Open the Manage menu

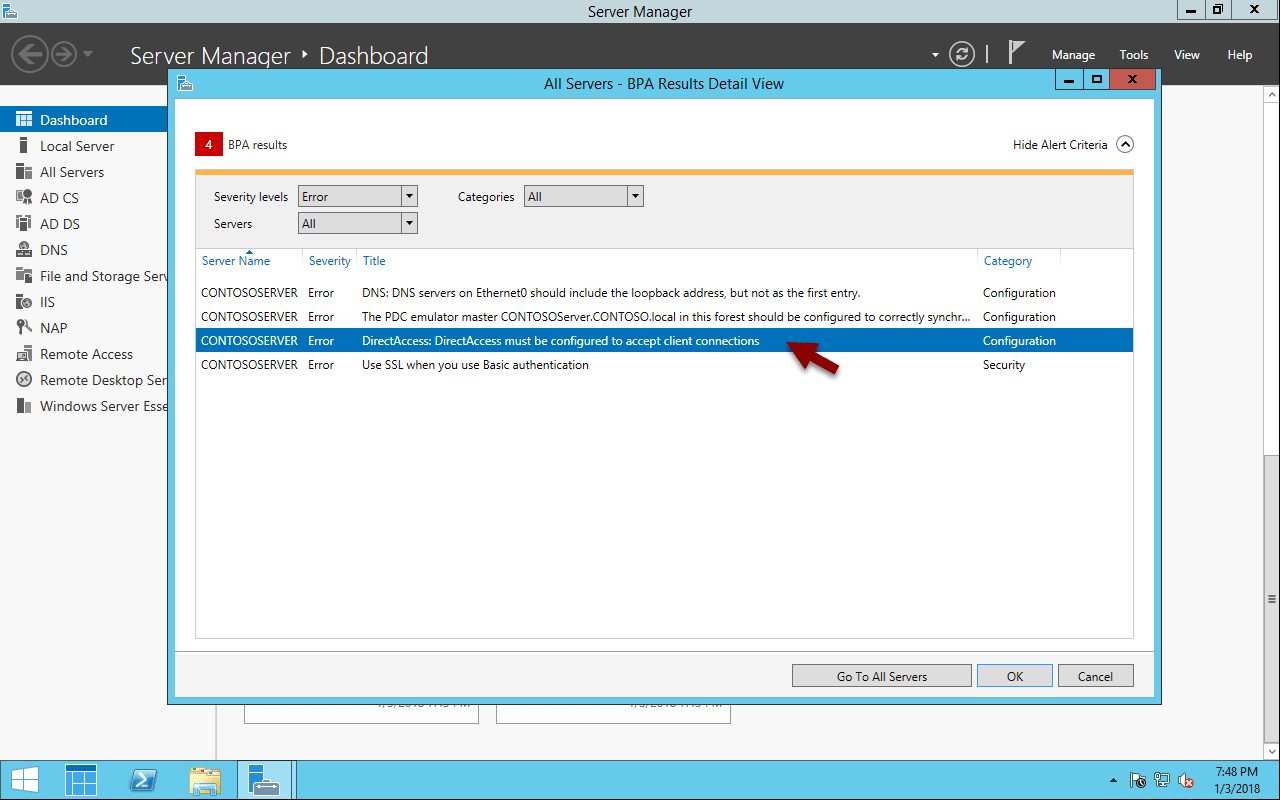point(1073,55)
